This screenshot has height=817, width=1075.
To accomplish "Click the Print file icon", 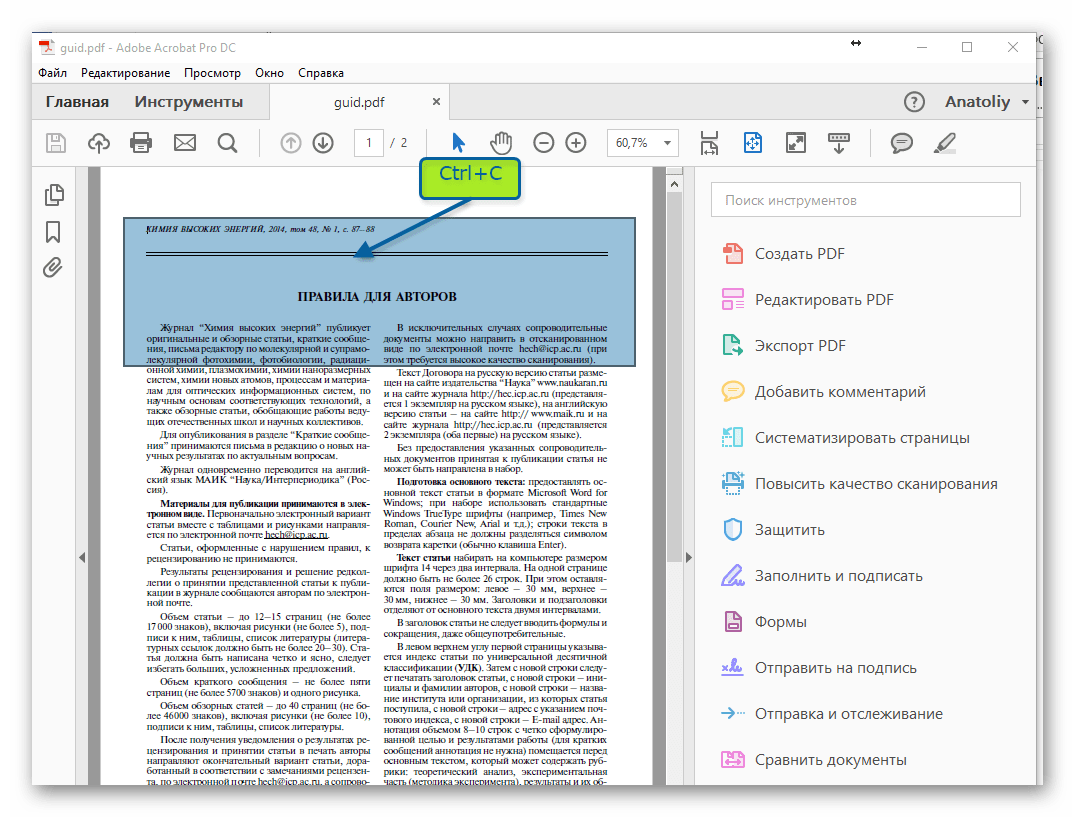I will 142,143.
